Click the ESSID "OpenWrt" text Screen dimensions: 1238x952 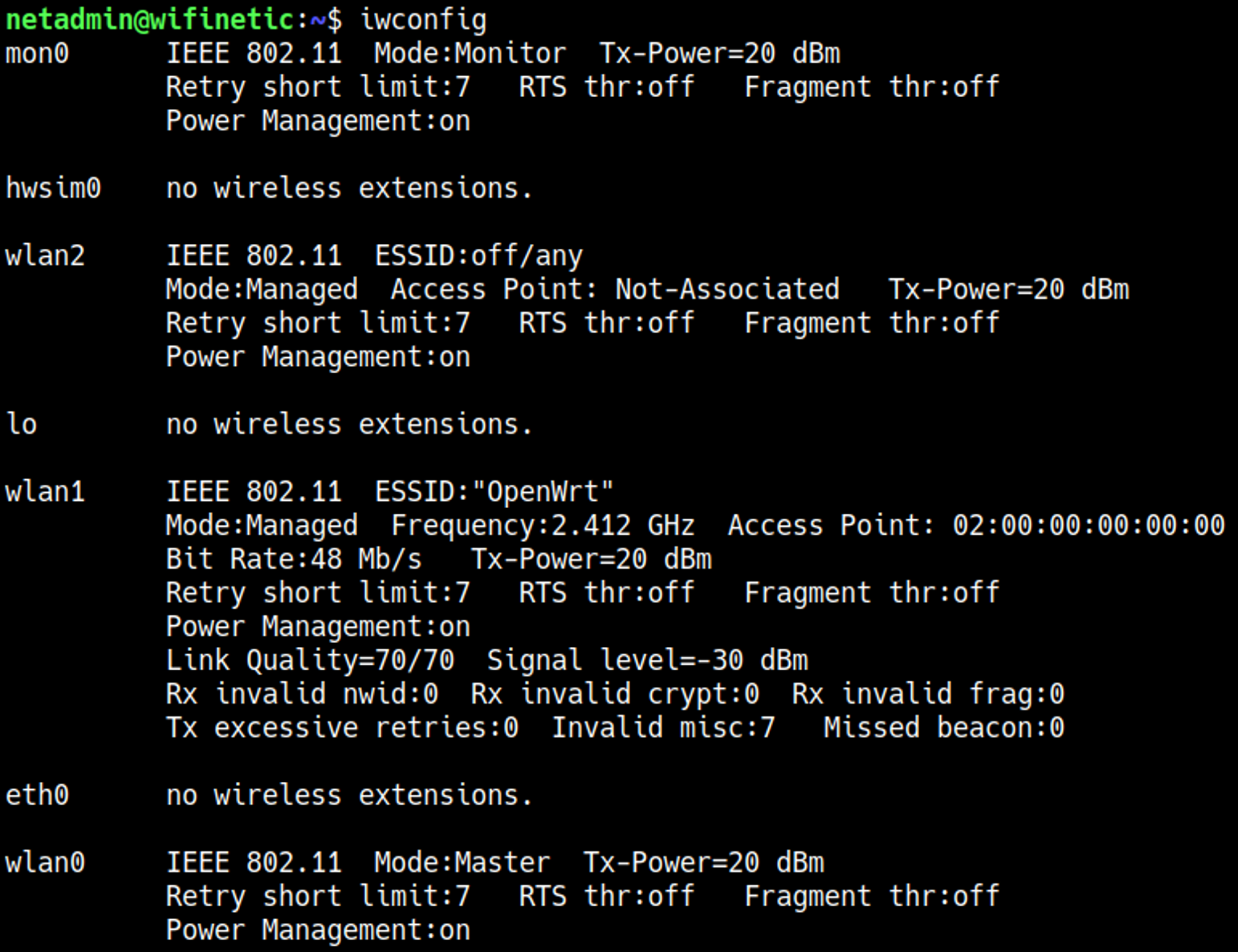494,492
